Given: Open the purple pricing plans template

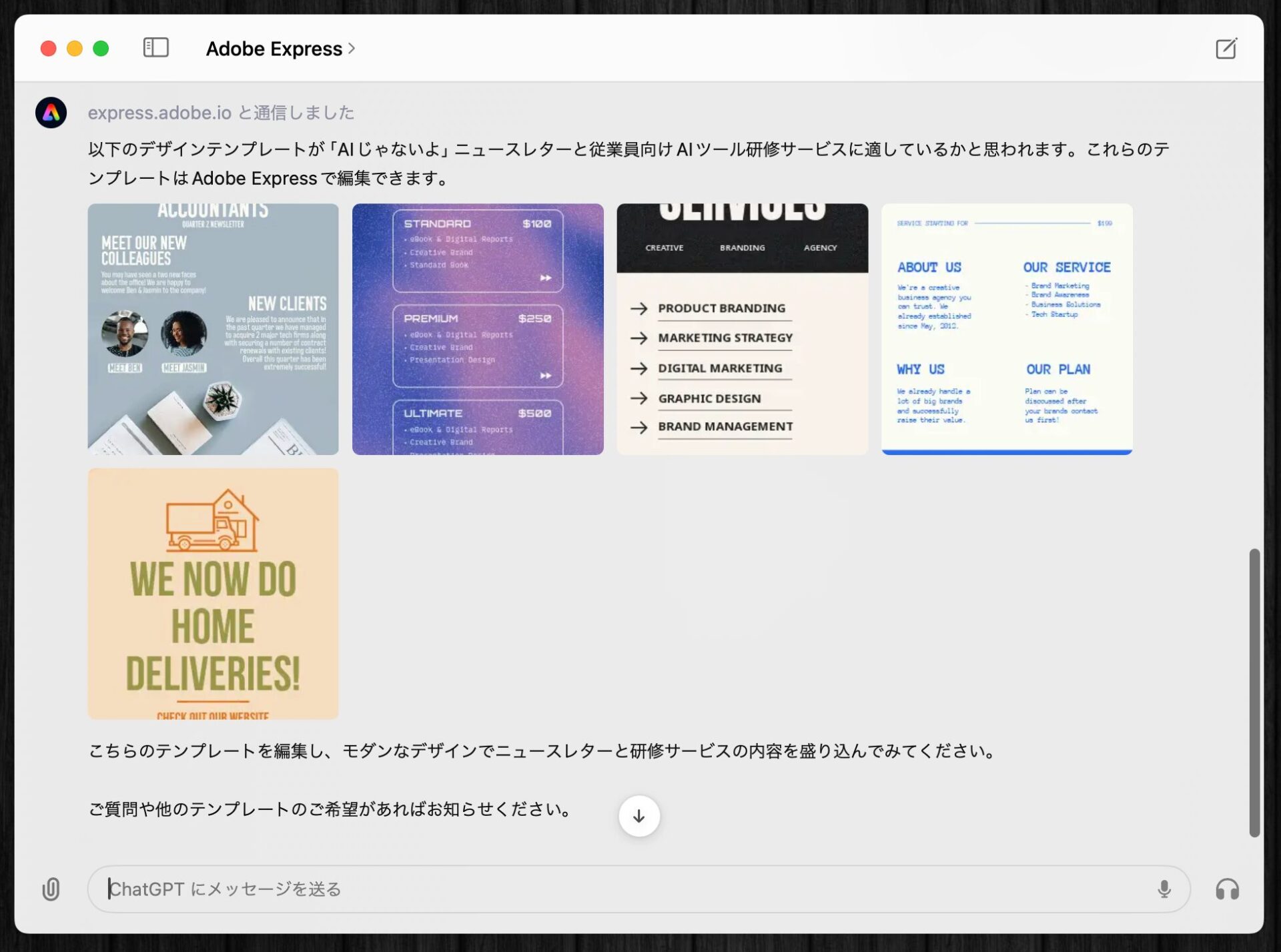Looking at the screenshot, I should (478, 329).
